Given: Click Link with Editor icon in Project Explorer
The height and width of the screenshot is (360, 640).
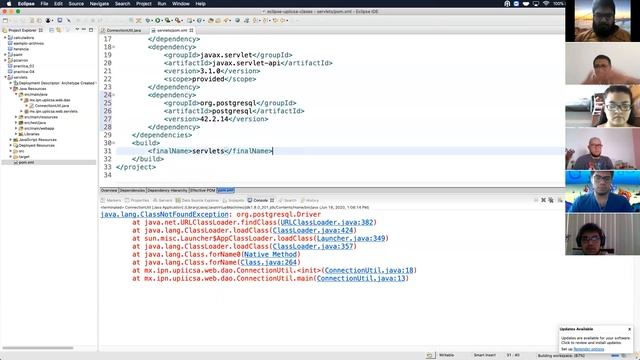Looking at the screenshot, I should (x=59, y=30).
